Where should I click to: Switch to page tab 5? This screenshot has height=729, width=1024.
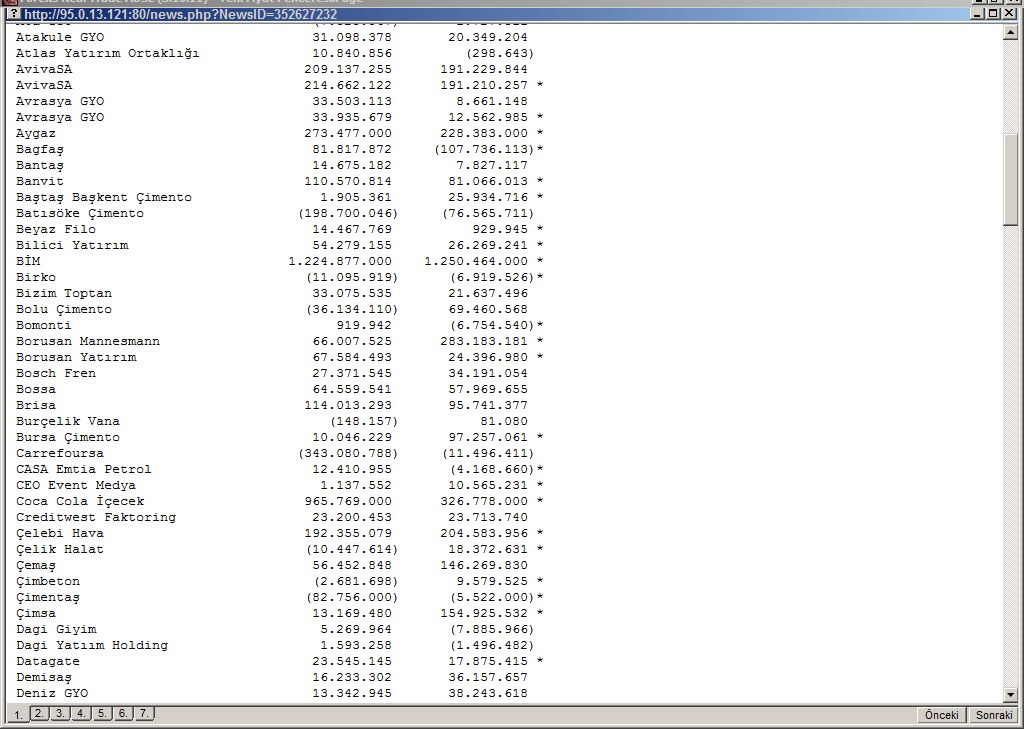pyautogui.click(x=102, y=713)
